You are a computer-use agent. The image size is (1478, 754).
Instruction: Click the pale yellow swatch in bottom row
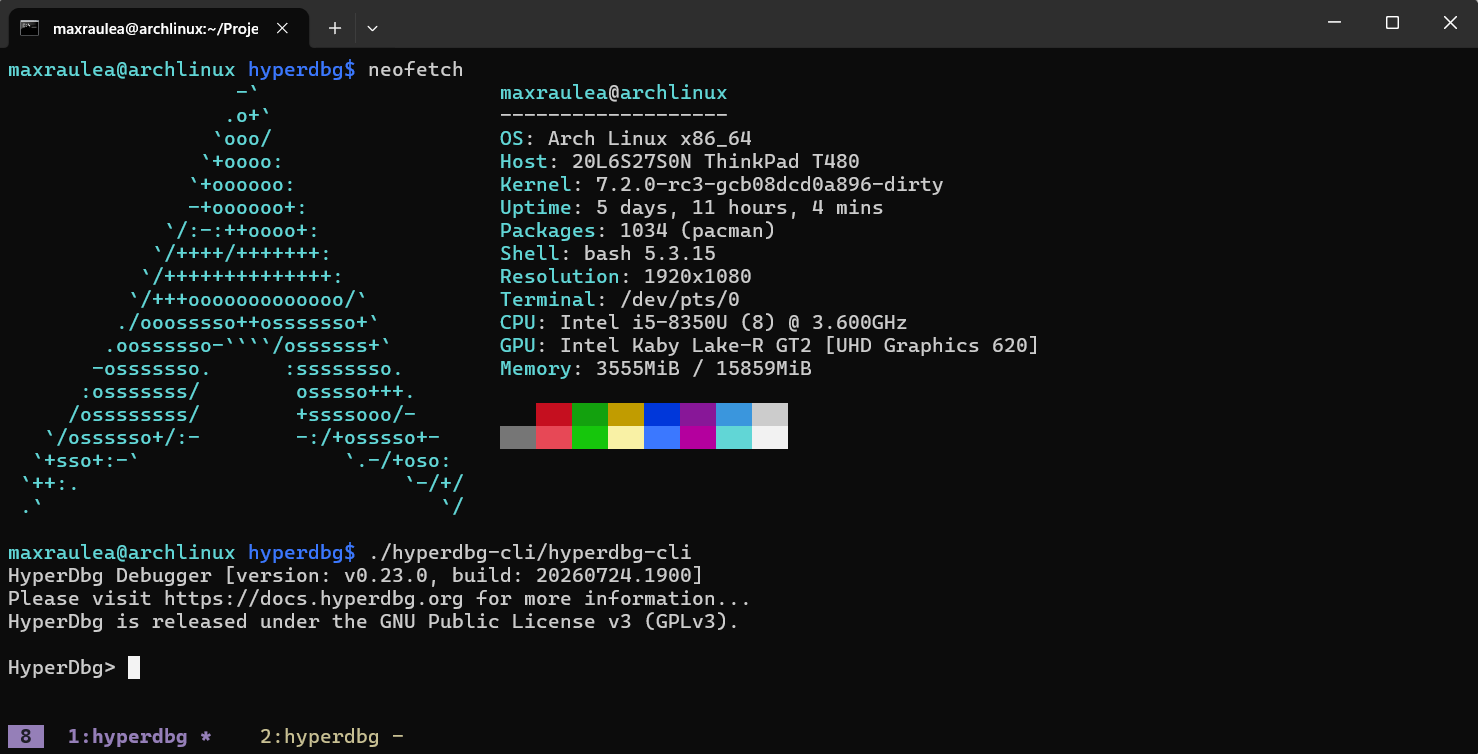[x=626, y=437]
